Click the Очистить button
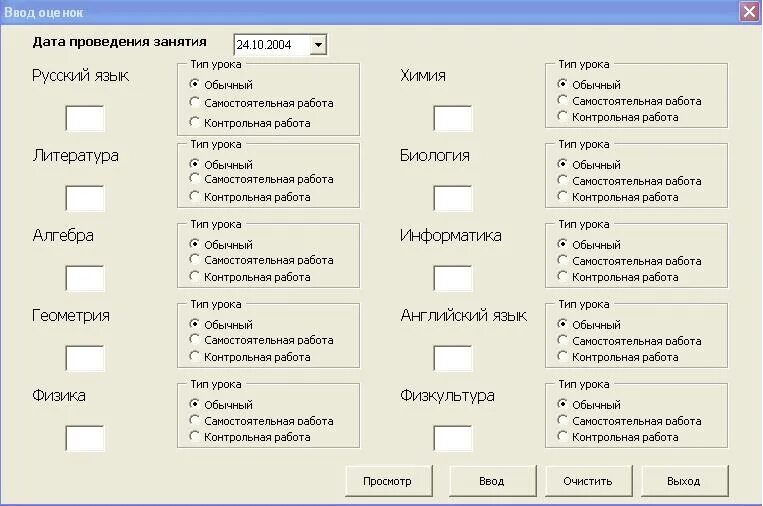This screenshot has width=763, height=506. [588, 481]
